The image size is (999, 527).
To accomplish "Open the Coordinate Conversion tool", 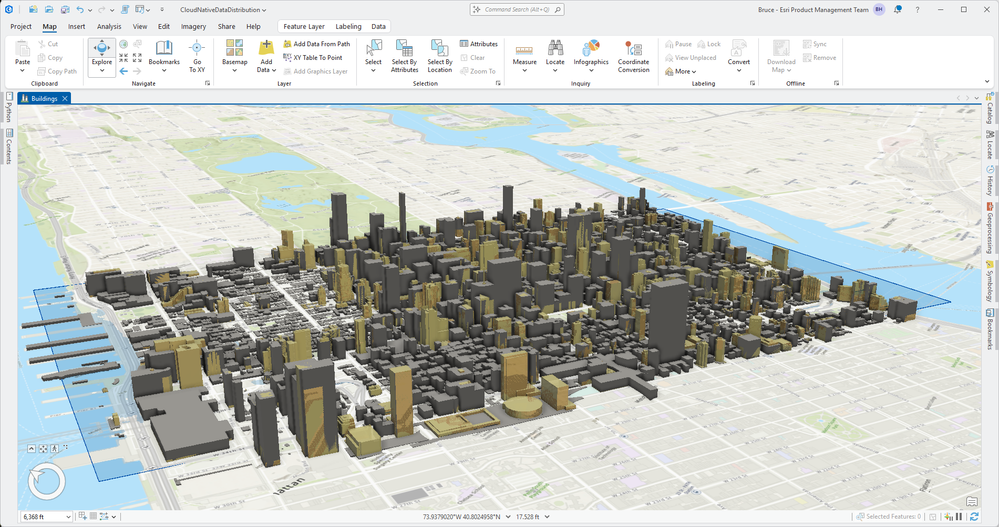I will click(x=633, y=56).
